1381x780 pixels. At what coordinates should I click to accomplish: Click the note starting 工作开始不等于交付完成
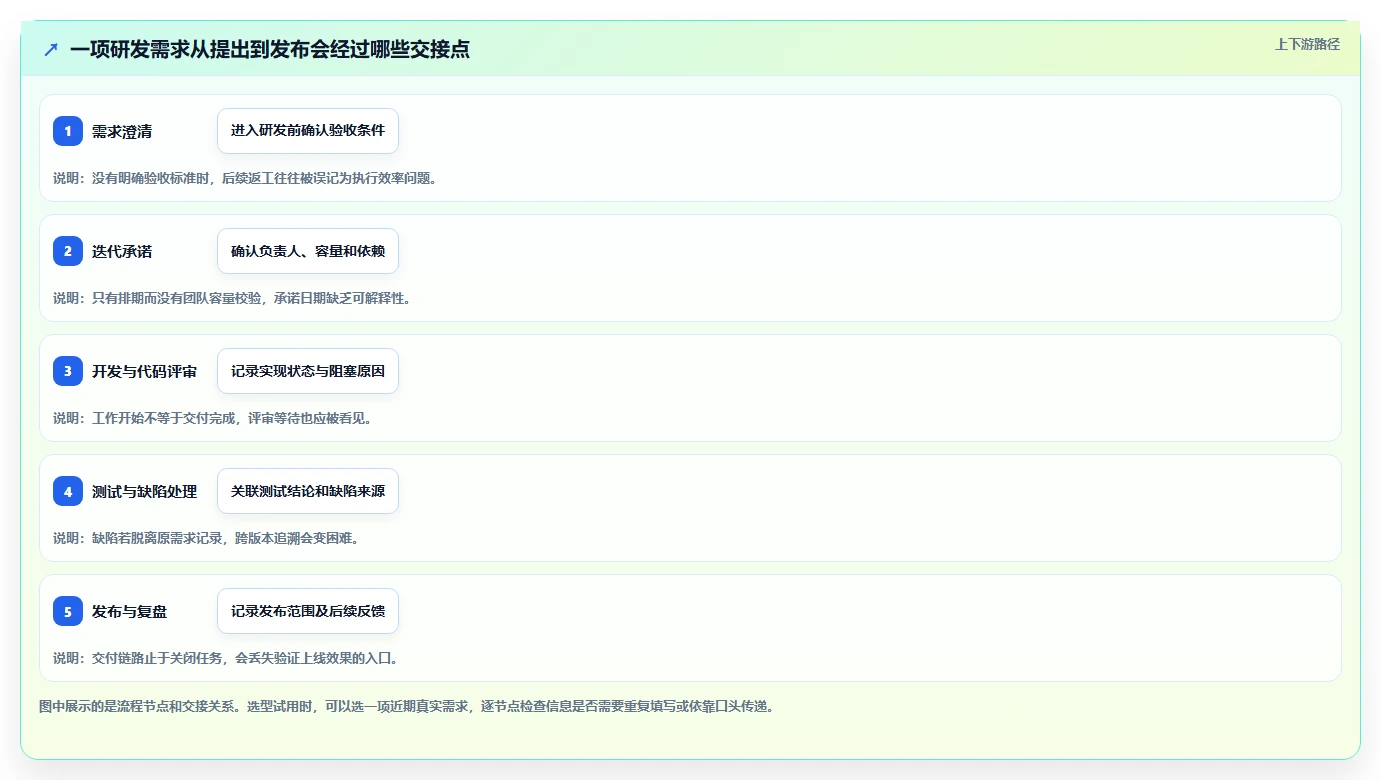point(213,418)
